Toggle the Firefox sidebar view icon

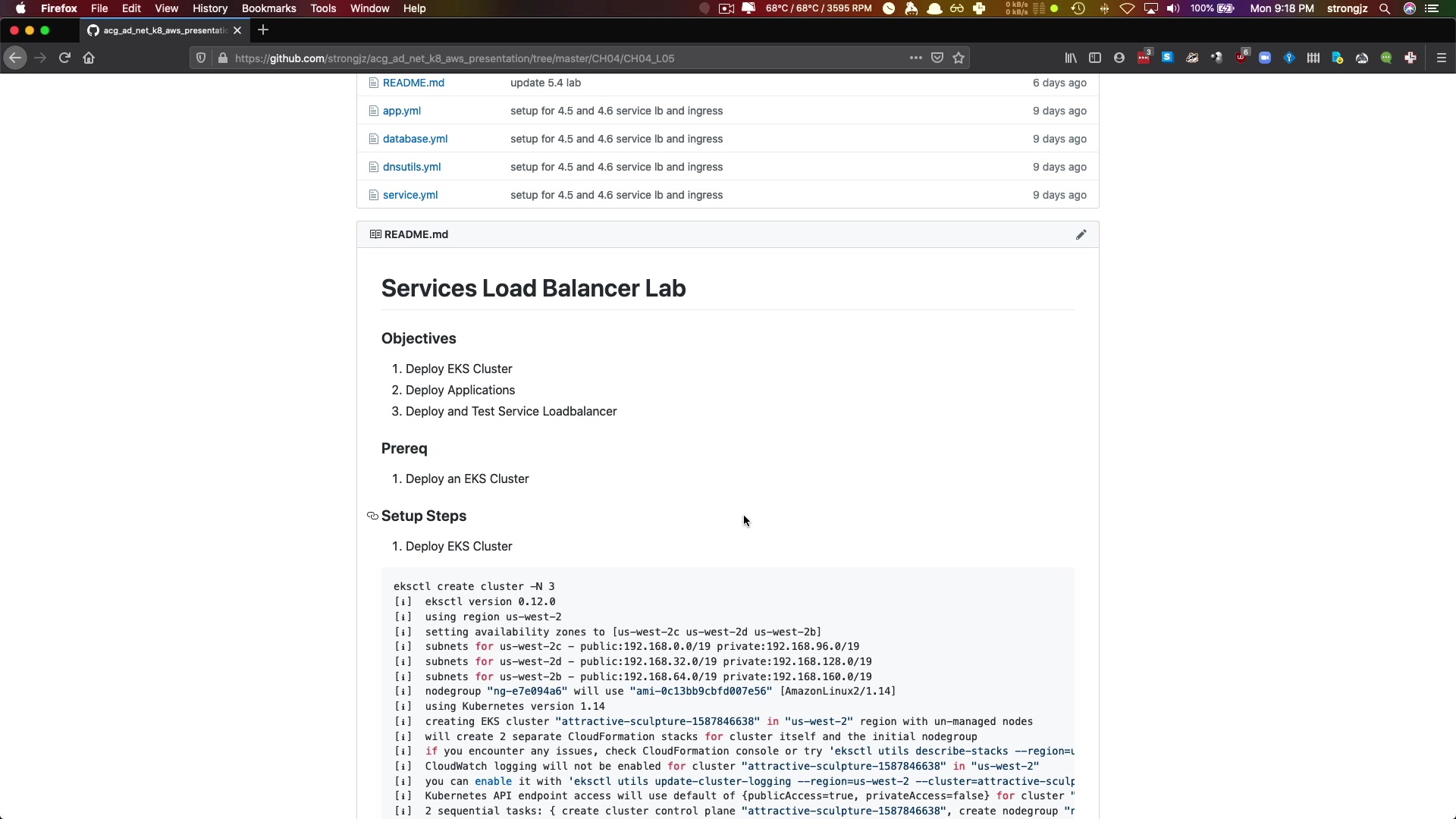pyautogui.click(x=1095, y=58)
